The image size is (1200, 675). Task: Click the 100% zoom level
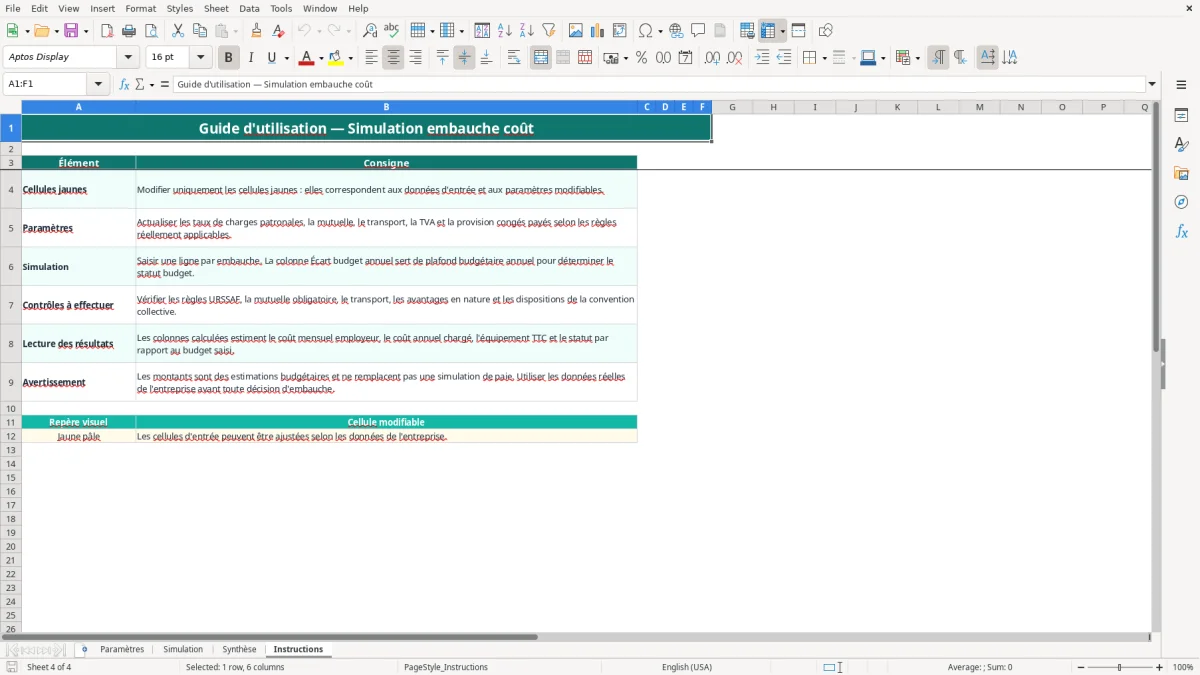click(x=1183, y=667)
